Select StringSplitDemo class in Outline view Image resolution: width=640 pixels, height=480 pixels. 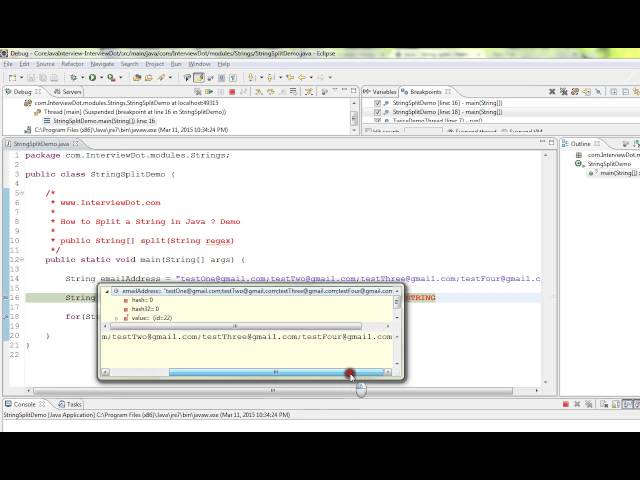pos(609,164)
